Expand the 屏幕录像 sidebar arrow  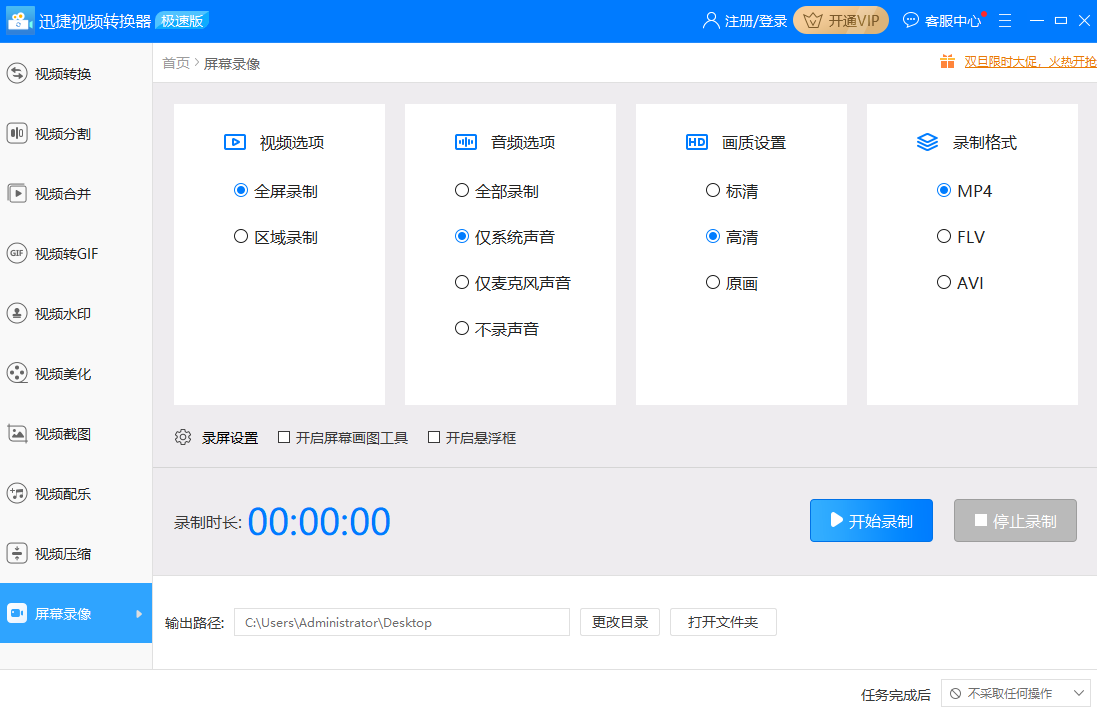tap(139, 613)
